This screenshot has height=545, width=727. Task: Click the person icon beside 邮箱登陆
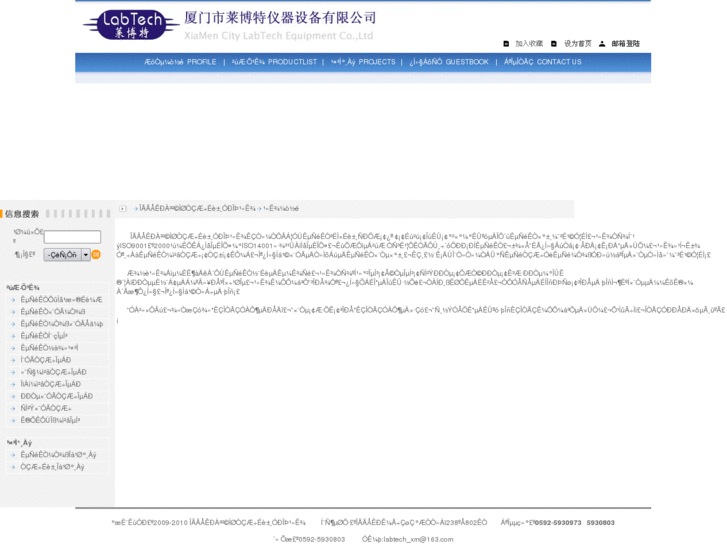coord(602,44)
